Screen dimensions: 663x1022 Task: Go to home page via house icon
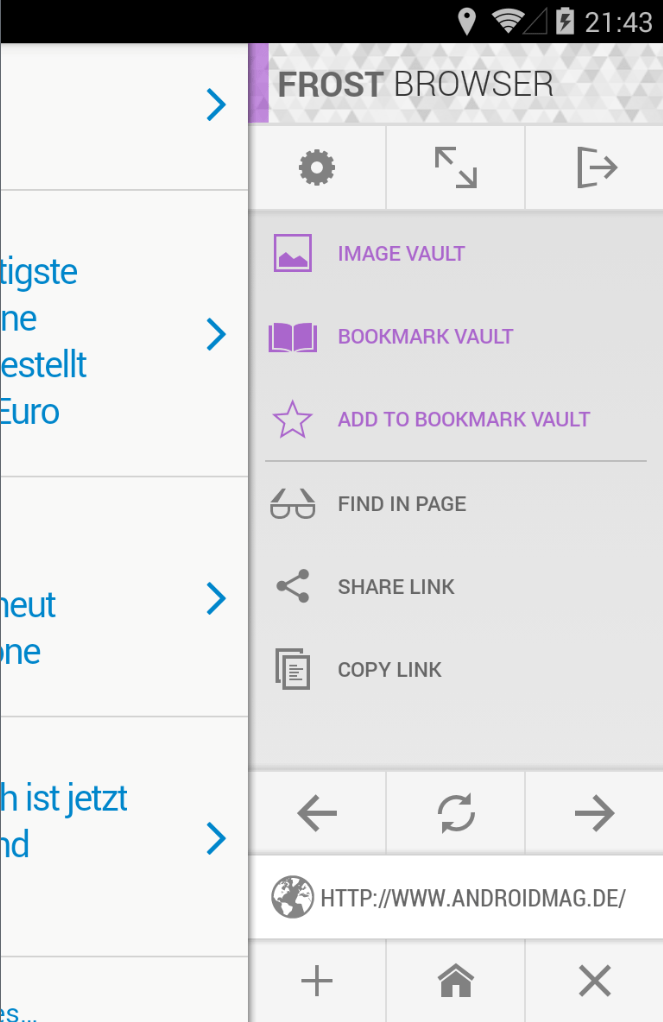point(456,982)
